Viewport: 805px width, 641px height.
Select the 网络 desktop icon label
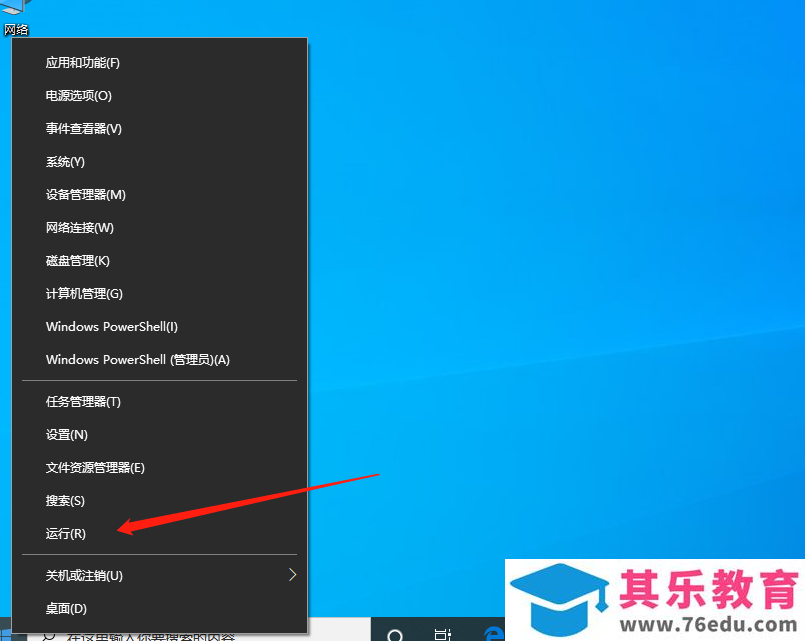click(x=16, y=30)
